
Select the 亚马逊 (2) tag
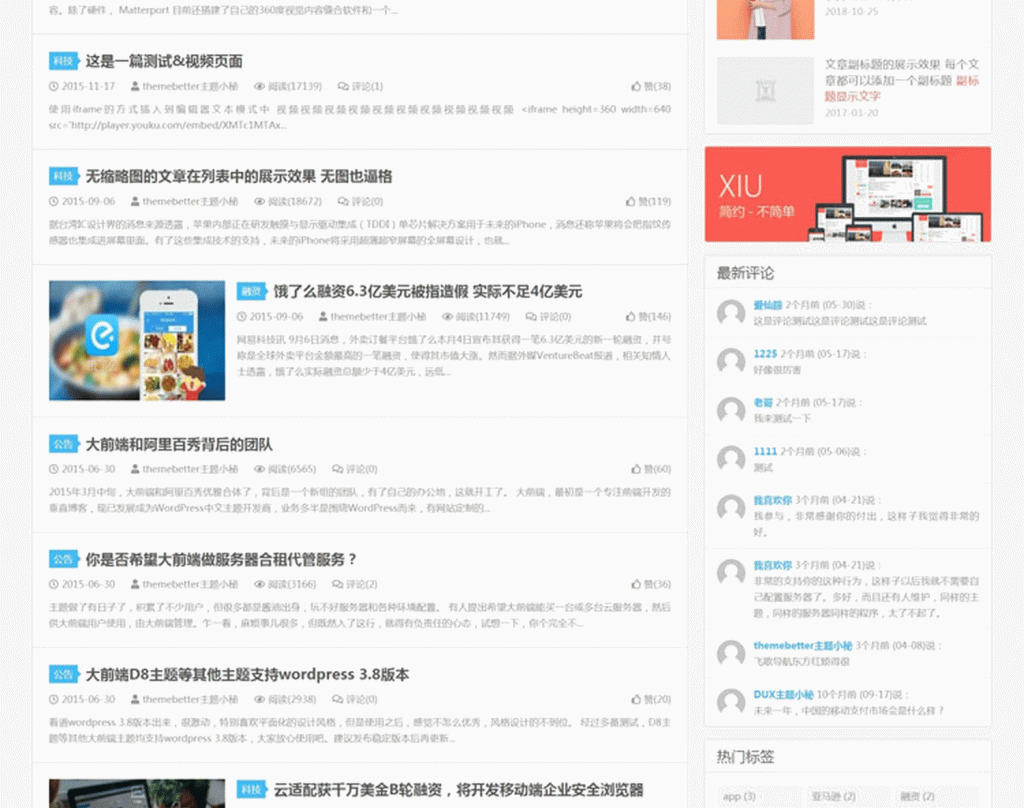[x=848, y=796]
